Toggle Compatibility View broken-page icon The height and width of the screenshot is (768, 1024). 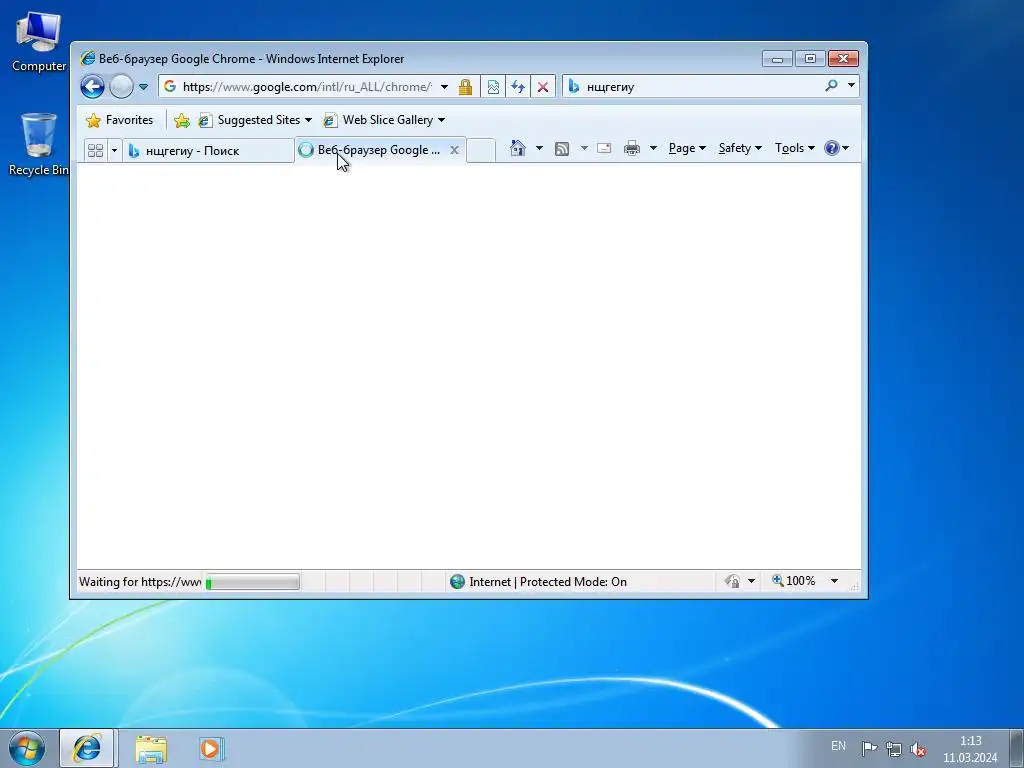tap(493, 86)
